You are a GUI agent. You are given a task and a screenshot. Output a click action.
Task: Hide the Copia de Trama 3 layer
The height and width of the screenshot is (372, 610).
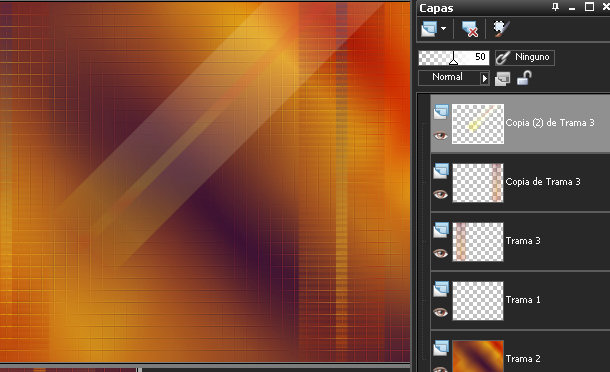click(440, 194)
